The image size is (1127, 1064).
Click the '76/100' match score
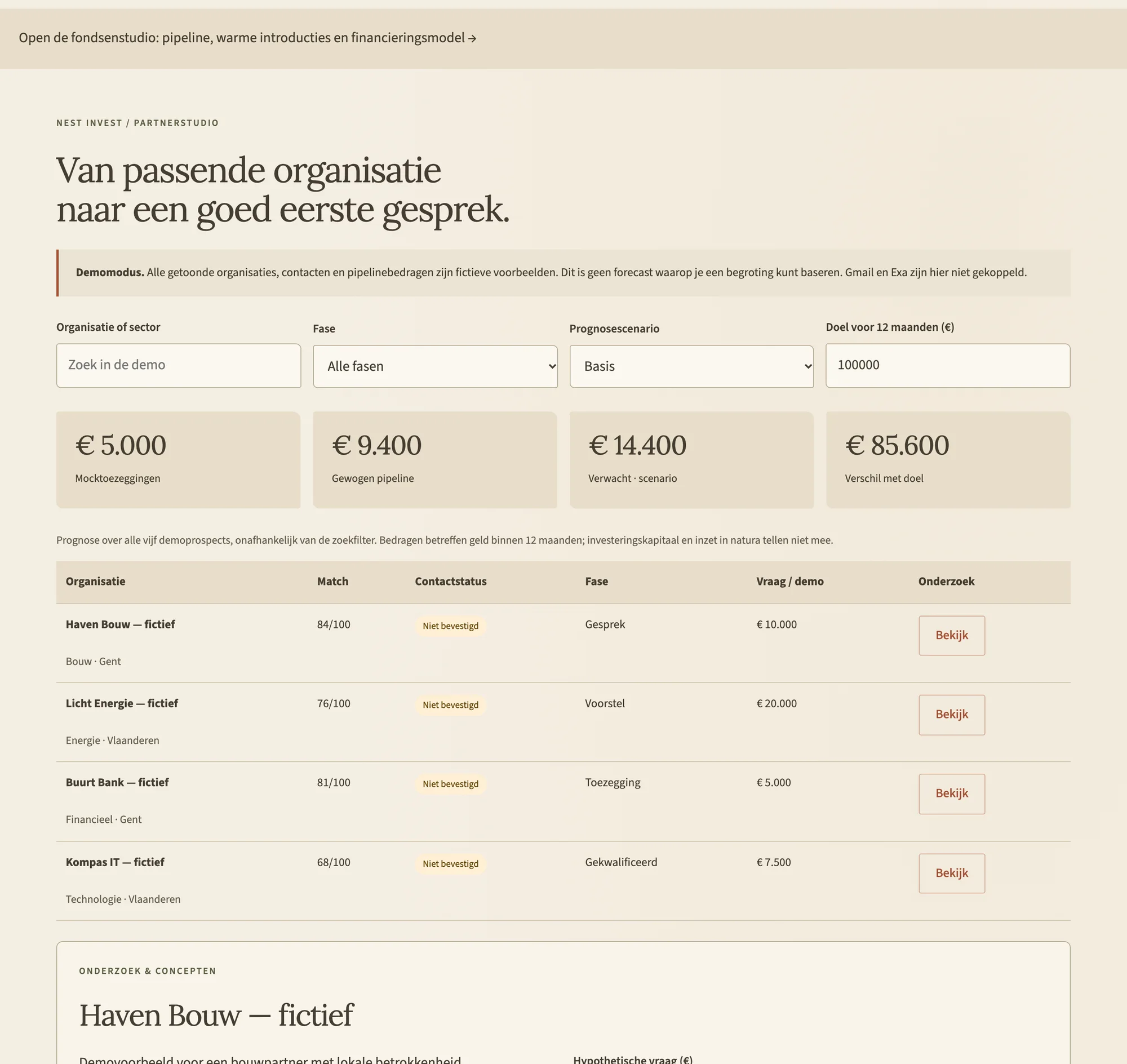(x=334, y=703)
